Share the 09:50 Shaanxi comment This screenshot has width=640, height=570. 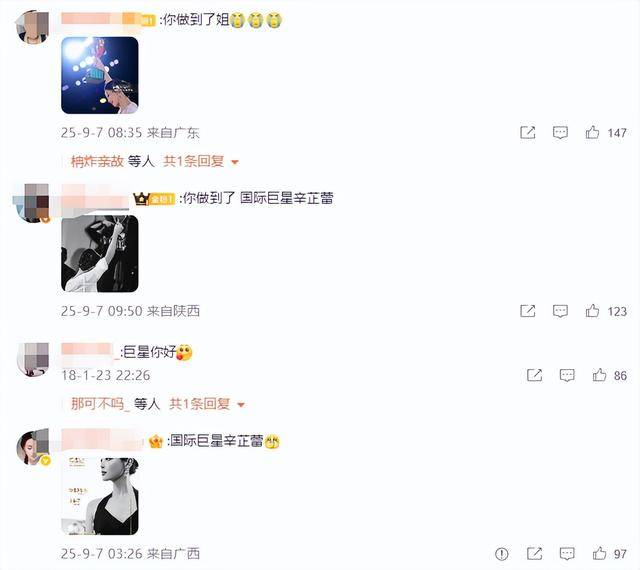coord(528,311)
